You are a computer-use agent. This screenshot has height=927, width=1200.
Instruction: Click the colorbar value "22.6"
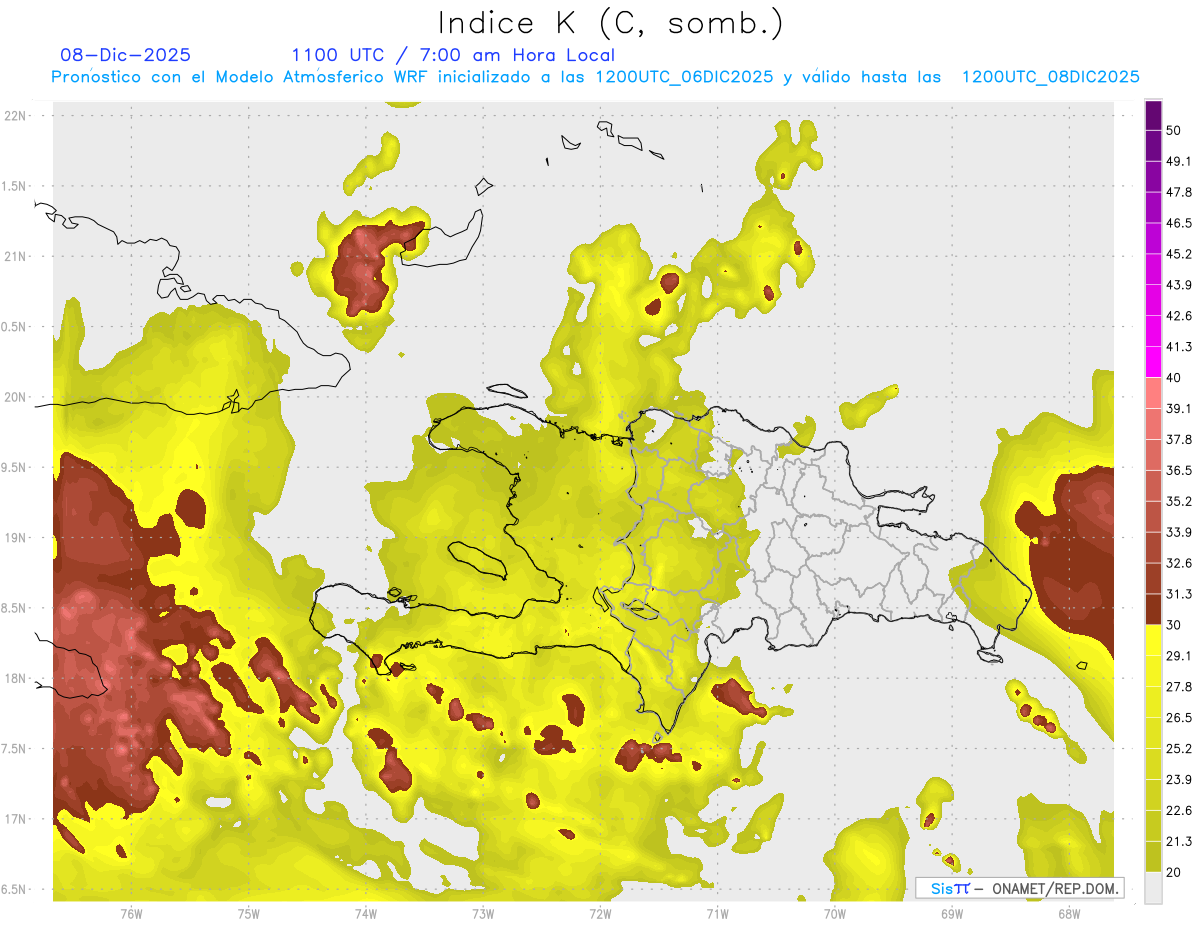[x=1179, y=811]
